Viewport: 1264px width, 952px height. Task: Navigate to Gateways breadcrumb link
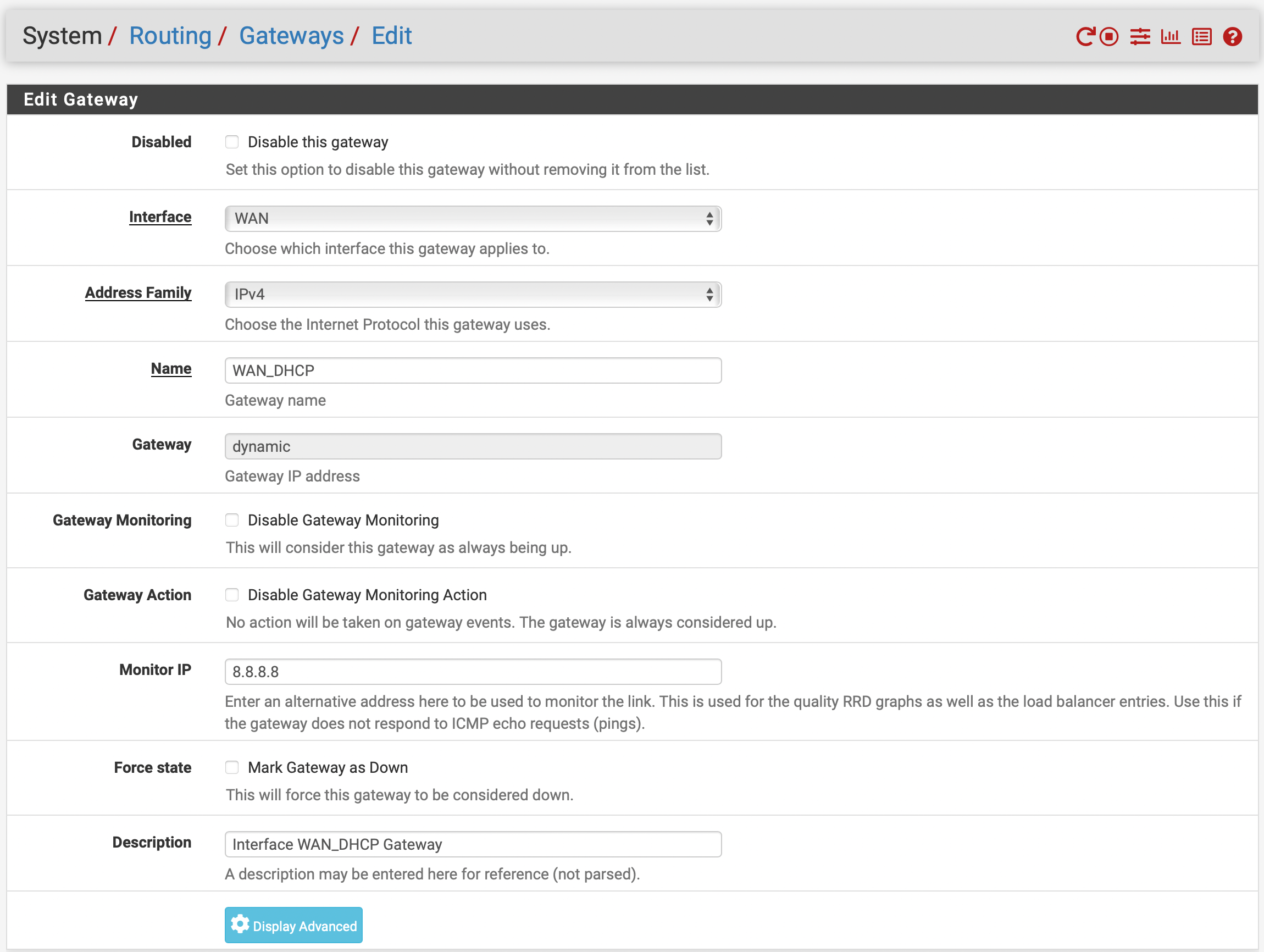[291, 35]
